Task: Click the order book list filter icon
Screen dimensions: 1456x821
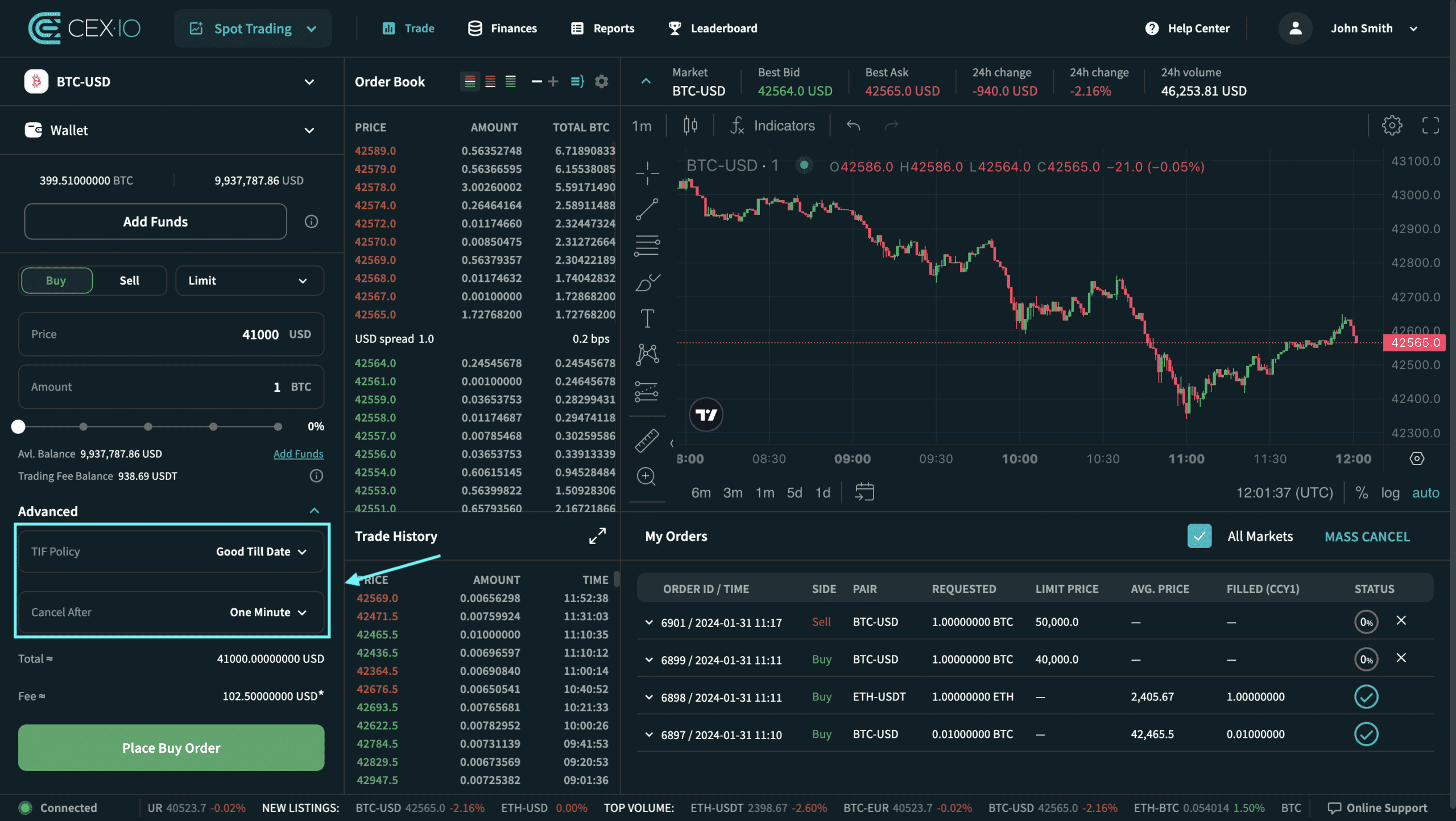Action: 577,82
